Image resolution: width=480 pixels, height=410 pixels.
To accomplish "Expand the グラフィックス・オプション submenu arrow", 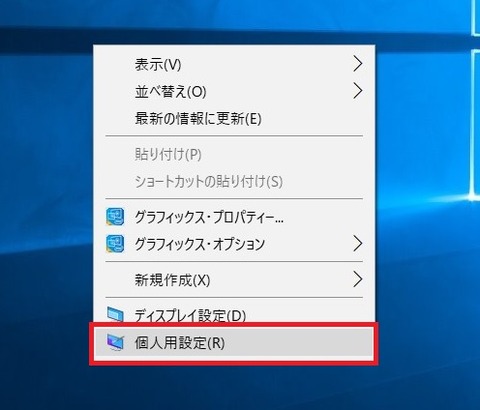I will coord(358,244).
